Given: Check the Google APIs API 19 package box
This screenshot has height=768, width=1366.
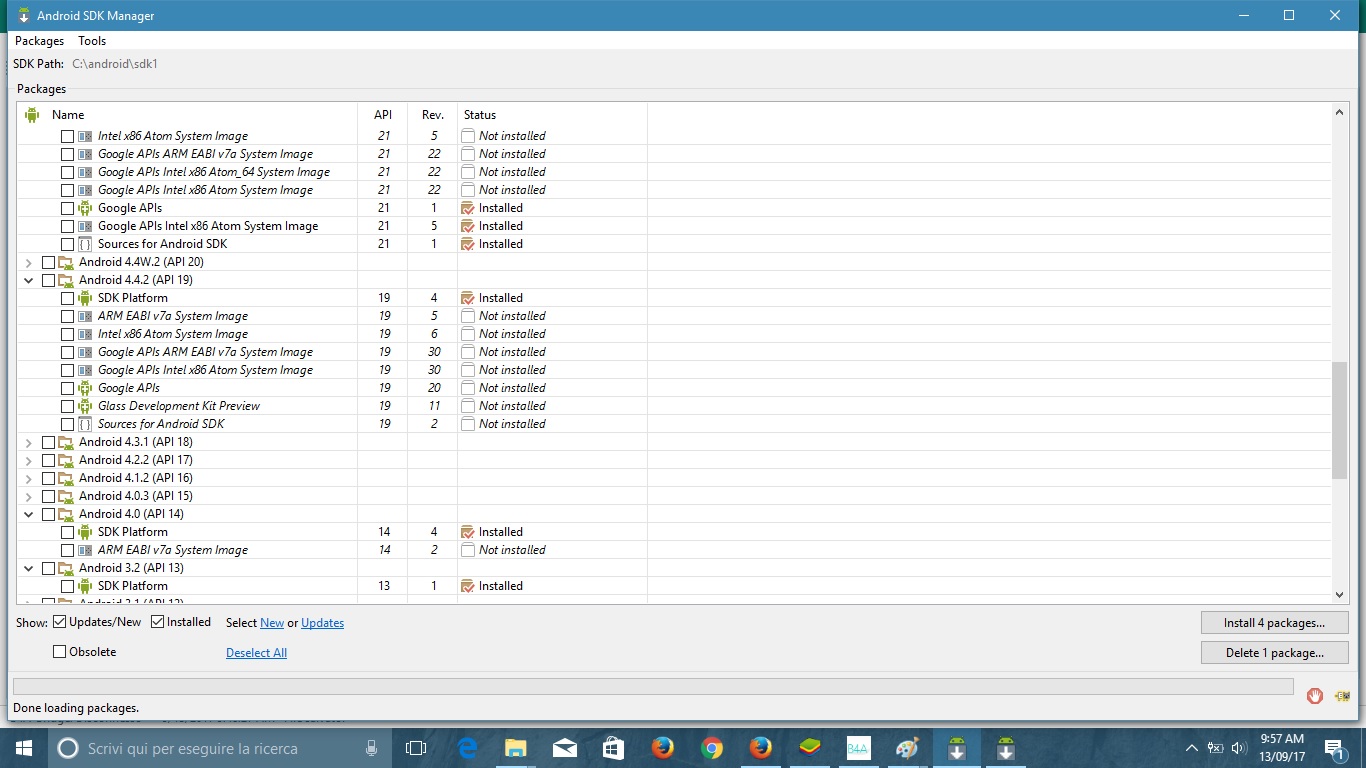Looking at the screenshot, I should (x=67, y=388).
